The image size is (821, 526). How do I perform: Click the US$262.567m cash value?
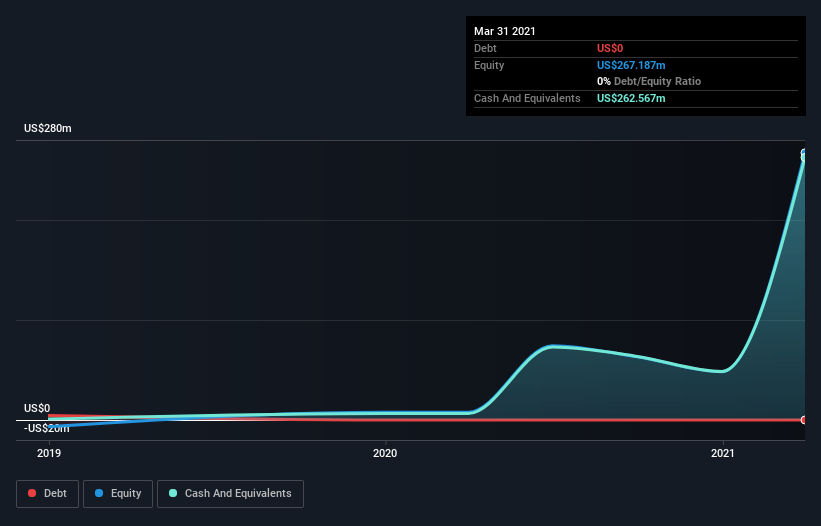pos(631,98)
